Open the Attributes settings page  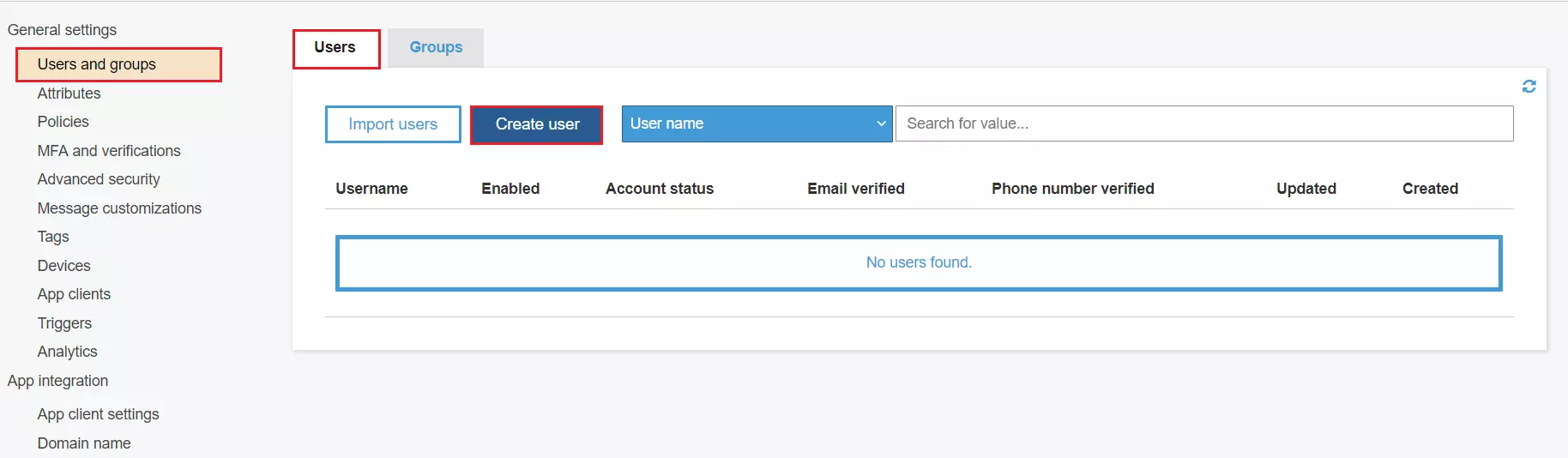(x=69, y=93)
